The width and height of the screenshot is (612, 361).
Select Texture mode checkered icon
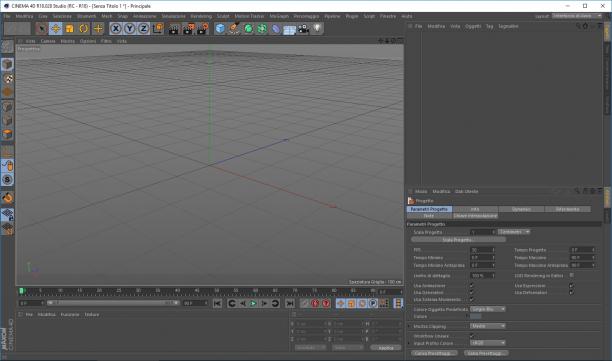click(7, 78)
